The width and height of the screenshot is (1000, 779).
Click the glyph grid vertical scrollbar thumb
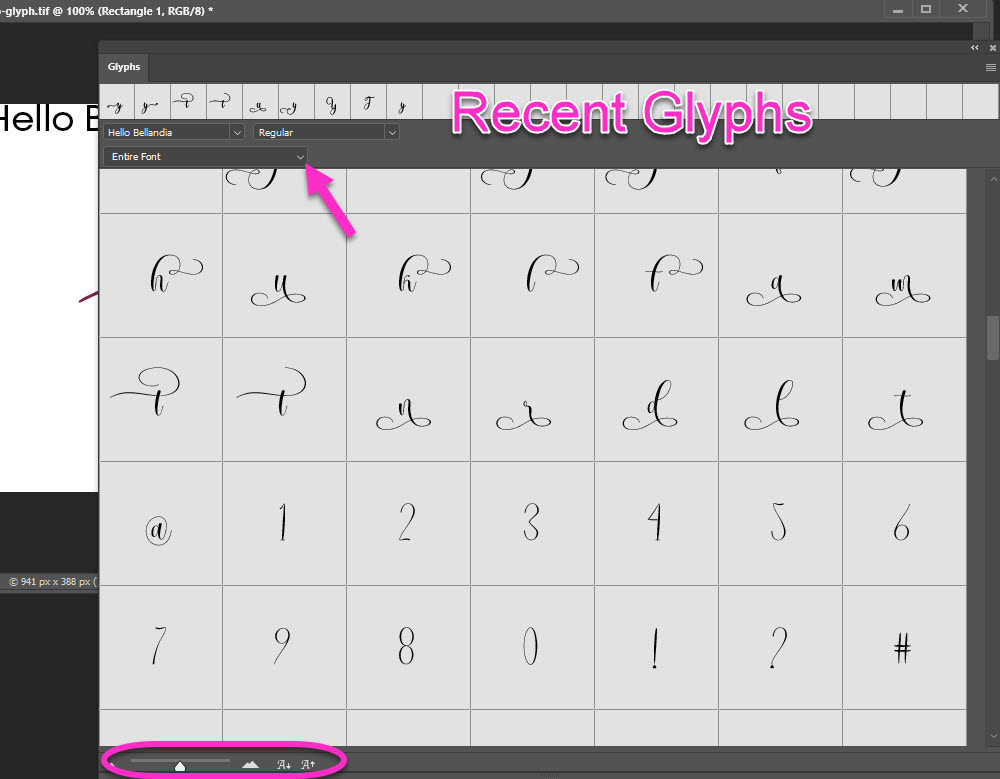pyautogui.click(x=993, y=338)
